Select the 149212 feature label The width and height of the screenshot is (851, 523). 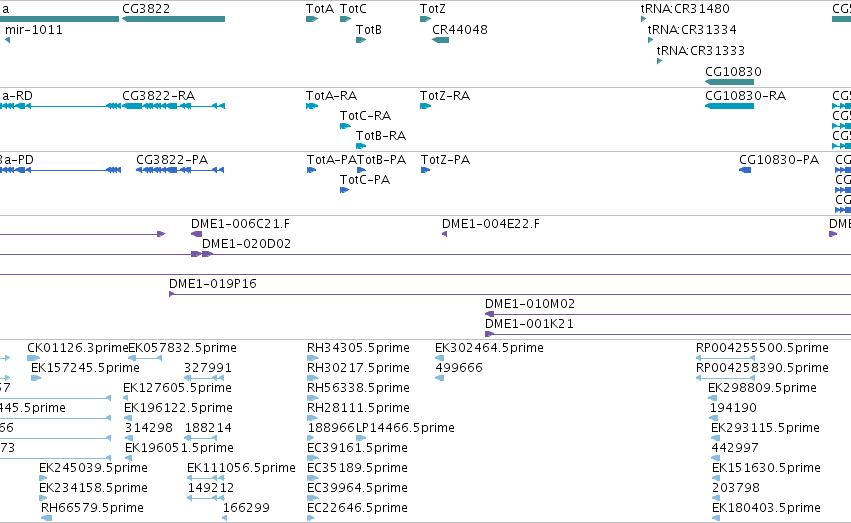coord(211,488)
